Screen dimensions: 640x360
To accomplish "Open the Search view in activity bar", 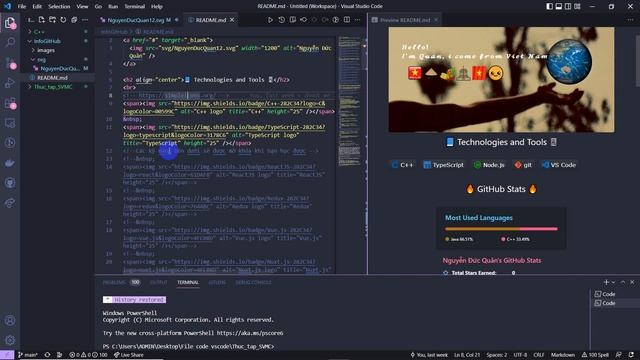I will [x=10, y=42].
